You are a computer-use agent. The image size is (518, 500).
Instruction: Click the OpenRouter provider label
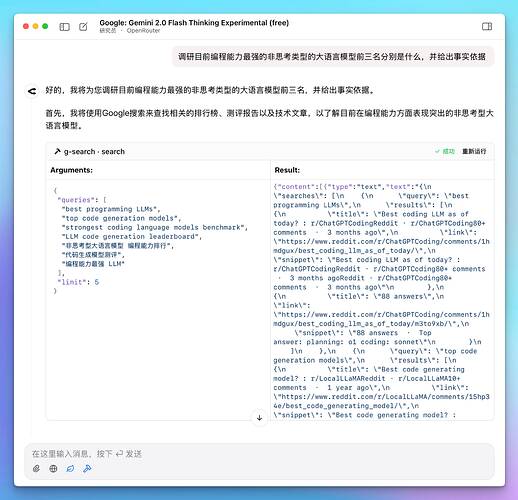click(x=143, y=31)
